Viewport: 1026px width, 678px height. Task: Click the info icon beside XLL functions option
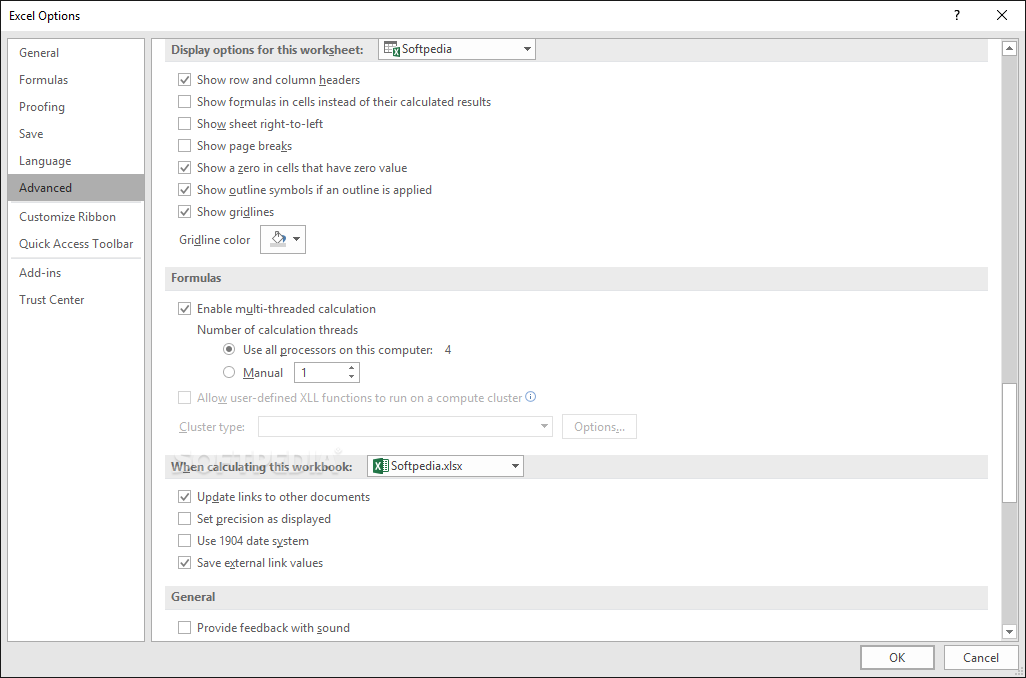click(x=531, y=397)
